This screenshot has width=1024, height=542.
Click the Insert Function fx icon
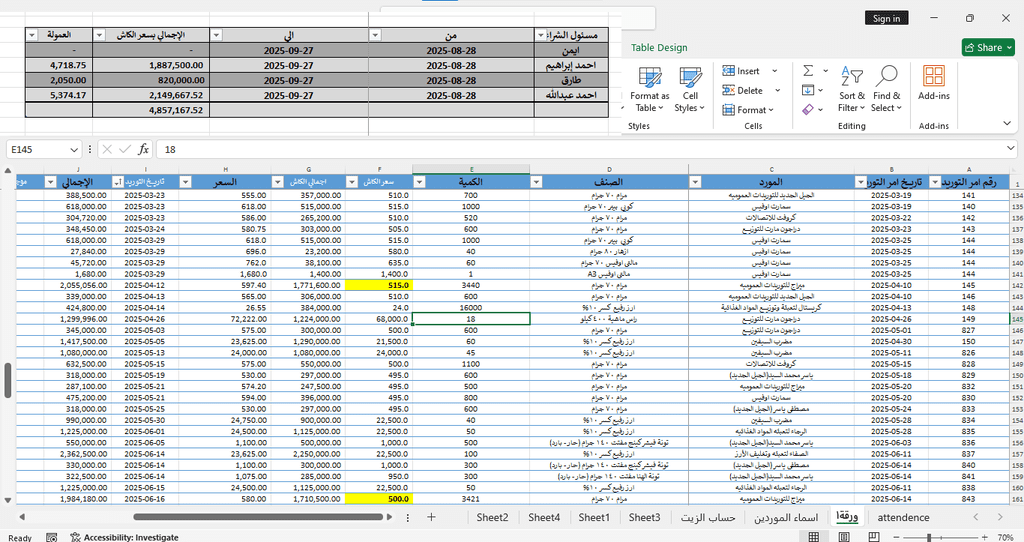tap(143, 149)
